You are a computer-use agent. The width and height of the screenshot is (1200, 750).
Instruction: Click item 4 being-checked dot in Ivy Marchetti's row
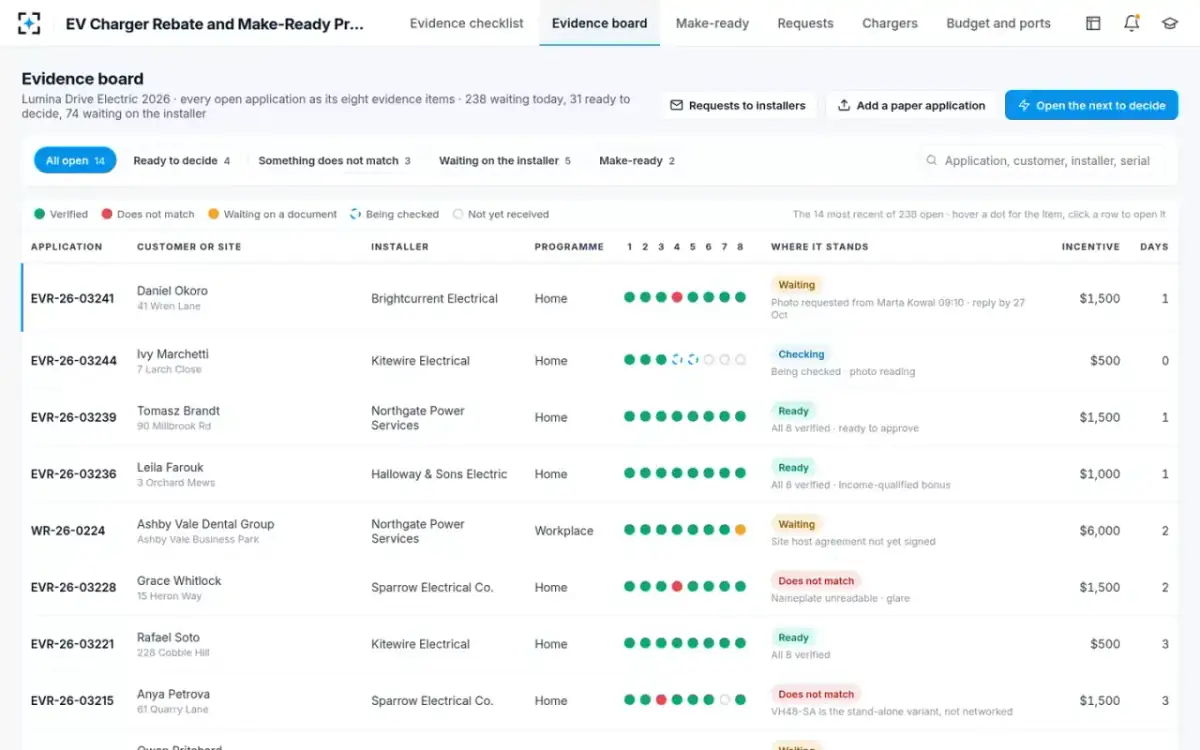click(677, 360)
